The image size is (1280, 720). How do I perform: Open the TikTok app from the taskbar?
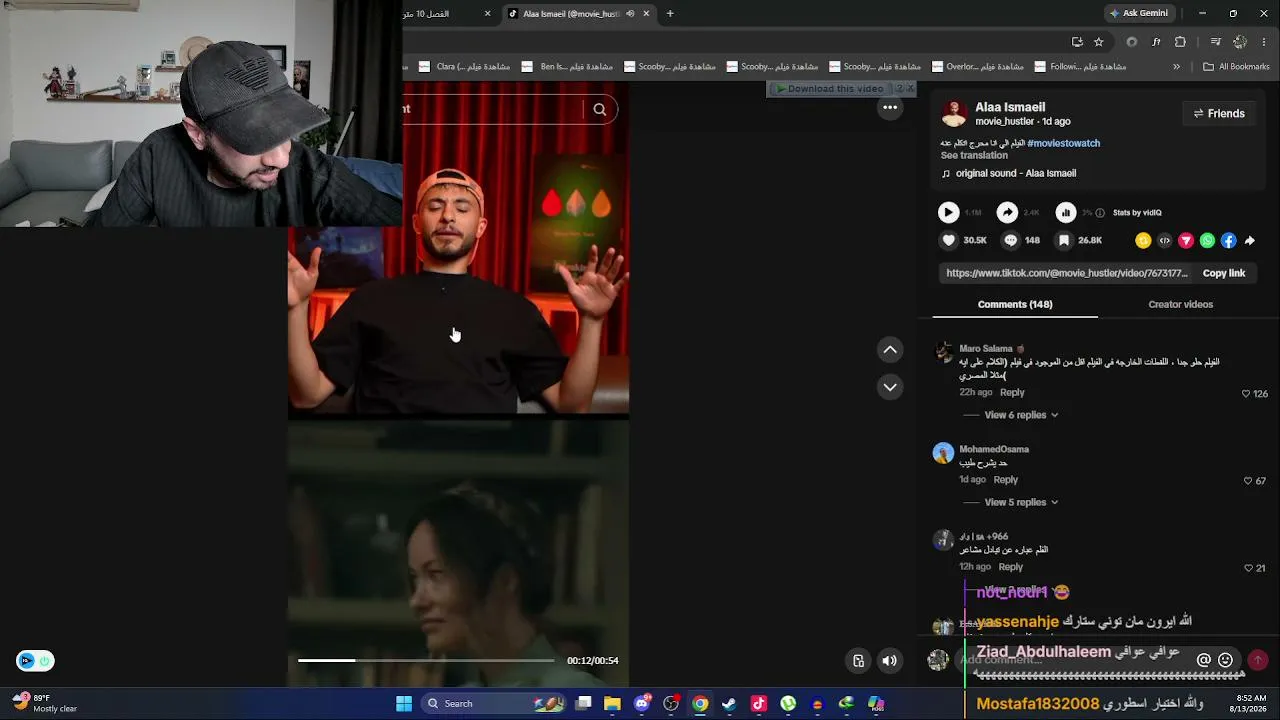pyautogui.click(x=758, y=704)
